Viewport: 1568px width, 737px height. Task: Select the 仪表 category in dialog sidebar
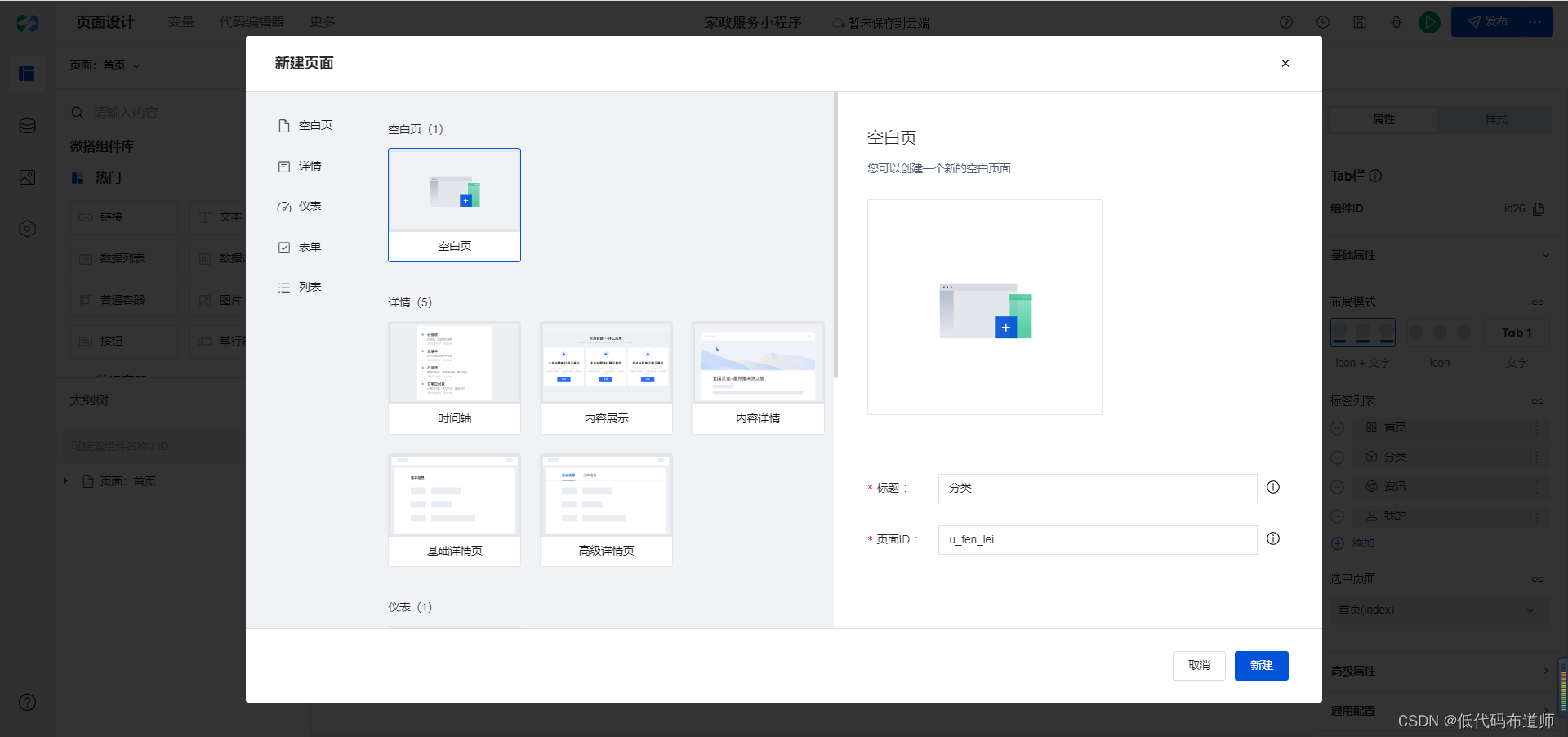[300, 207]
